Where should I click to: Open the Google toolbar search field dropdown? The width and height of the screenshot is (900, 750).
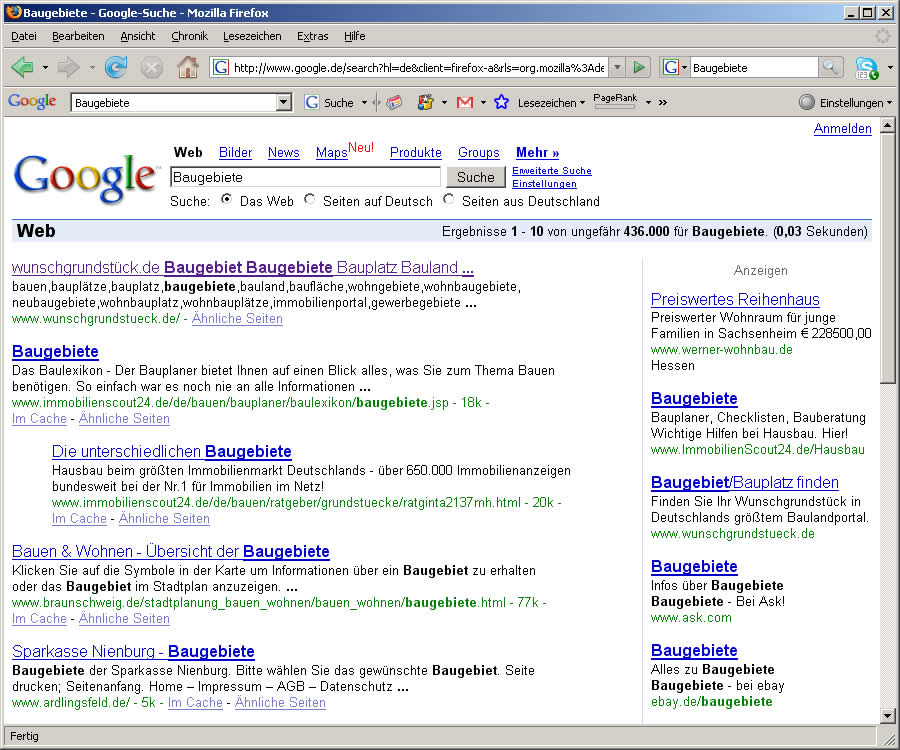[284, 103]
